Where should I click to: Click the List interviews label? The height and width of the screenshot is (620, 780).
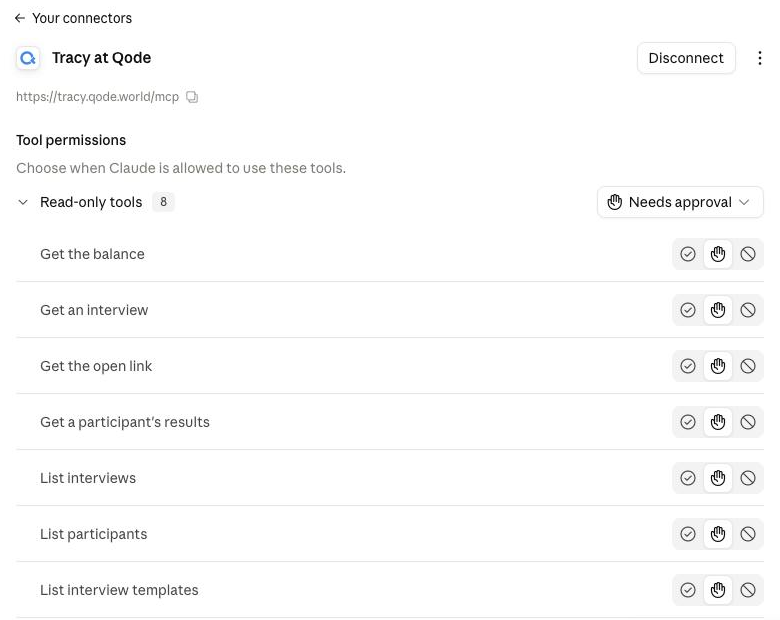tap(88, 478)
